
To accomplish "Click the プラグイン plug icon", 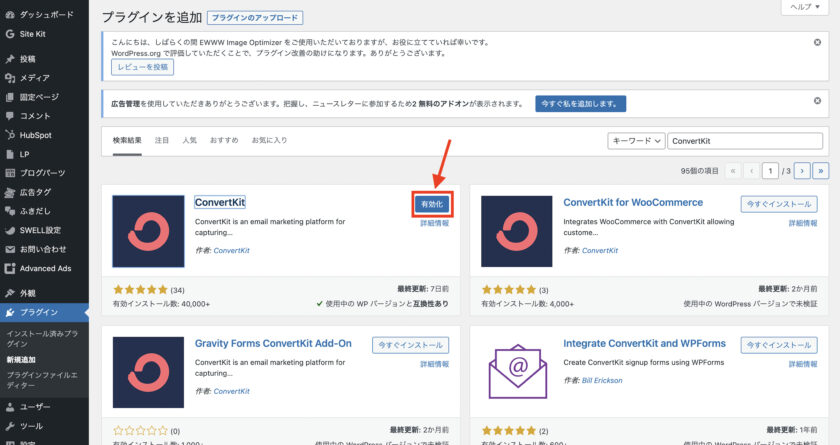I will [x=10, y=312].
